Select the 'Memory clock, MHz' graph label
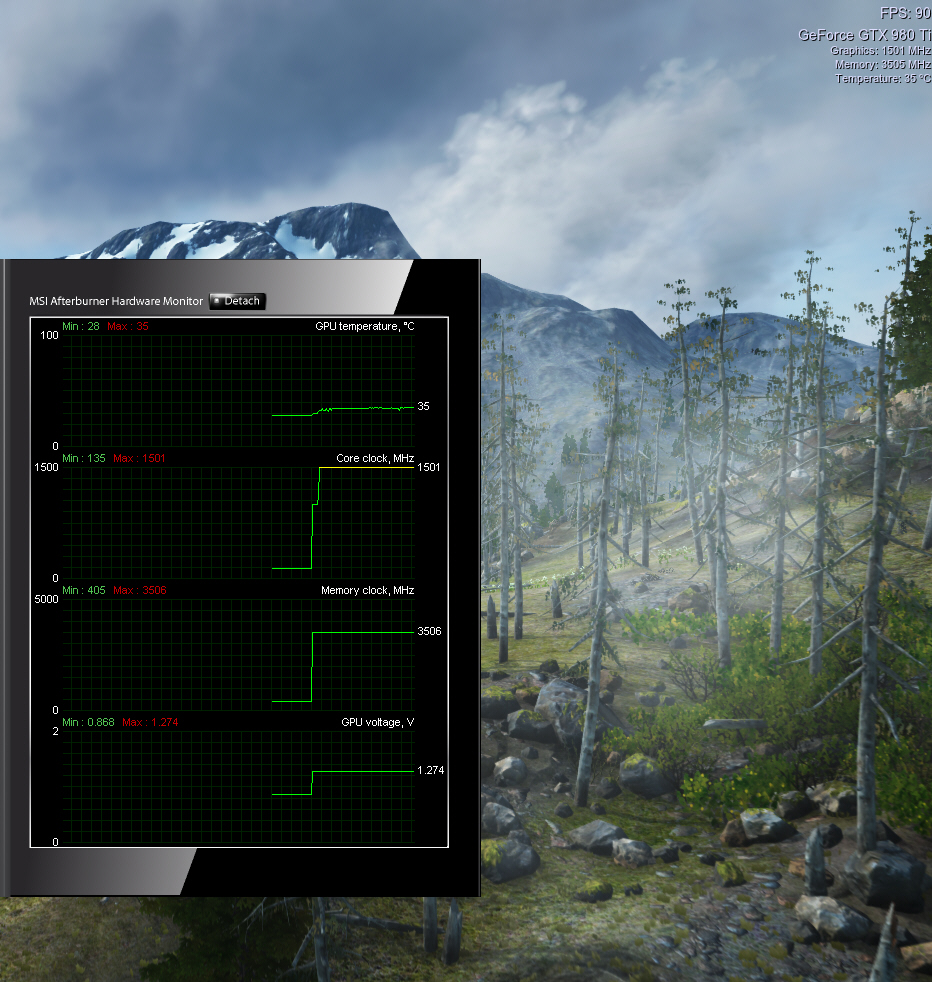932x982 pixels. tap(367, 591)
